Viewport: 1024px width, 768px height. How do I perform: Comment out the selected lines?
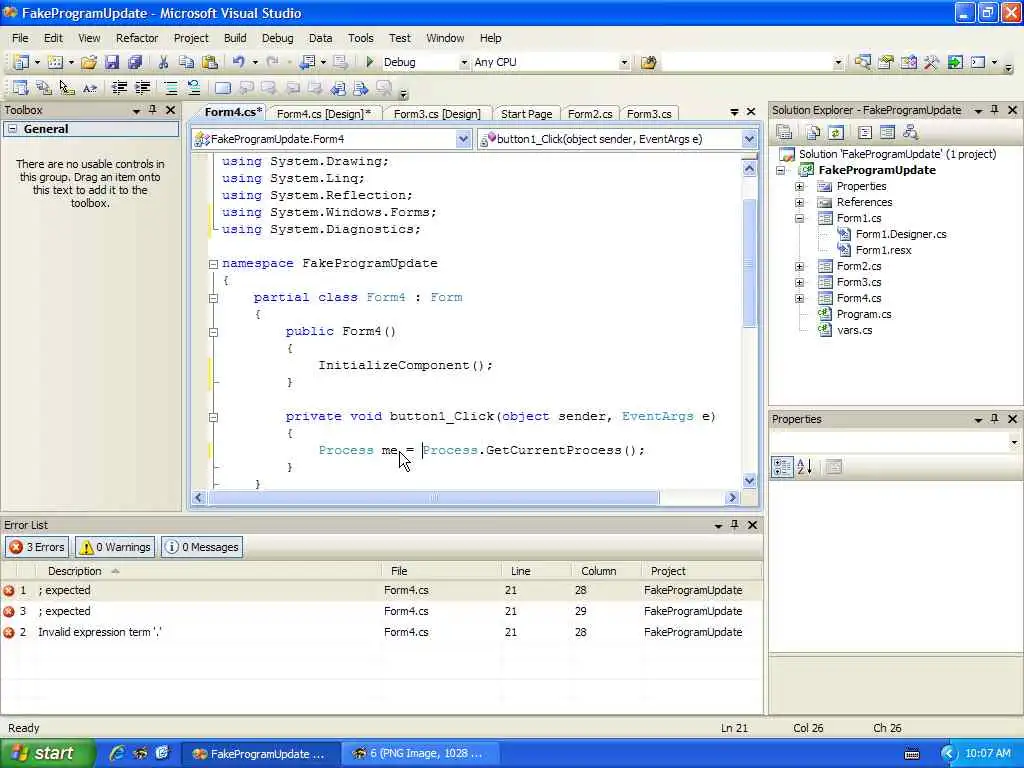click(170, 88)
